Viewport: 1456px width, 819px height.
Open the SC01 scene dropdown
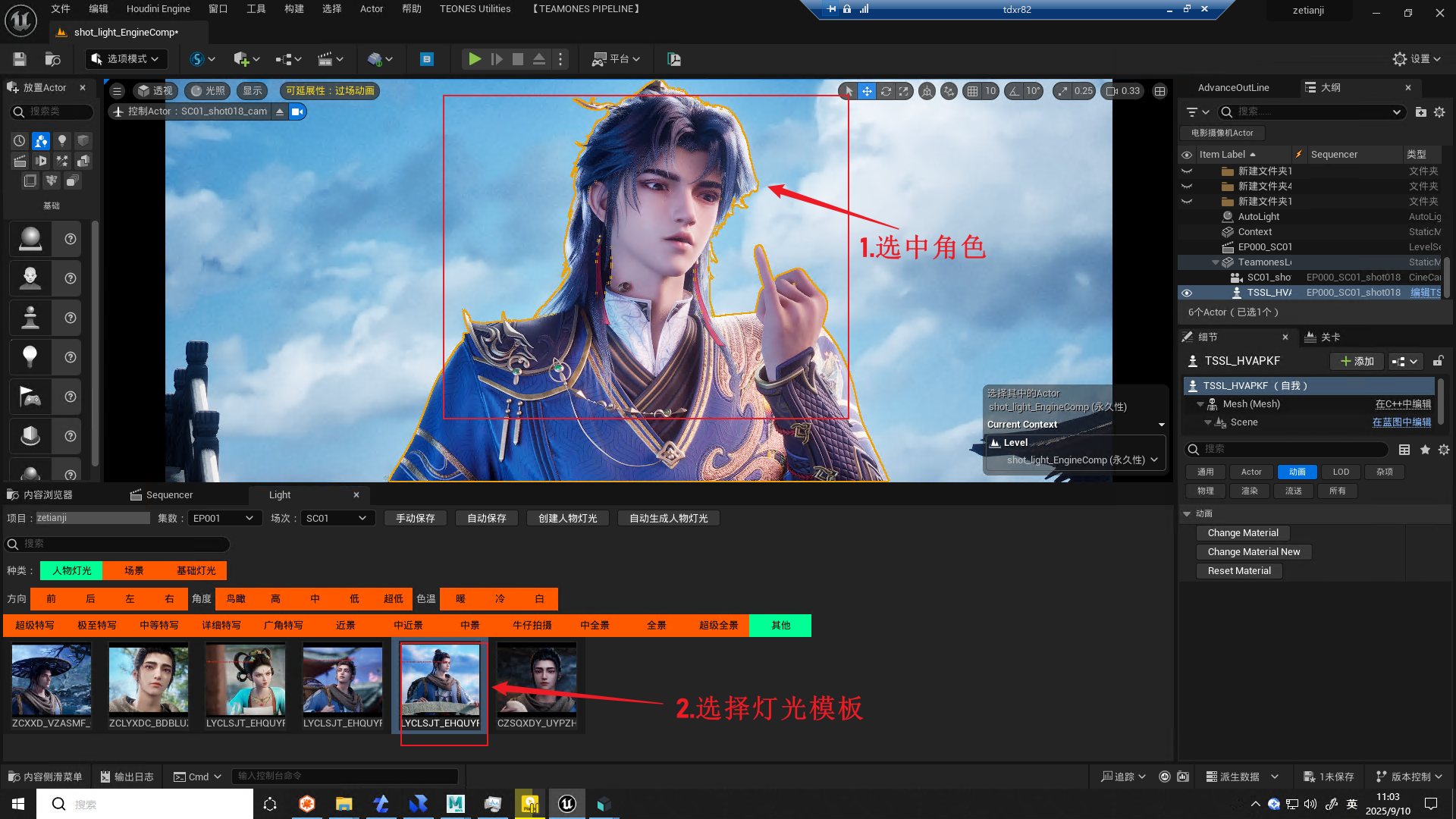[x=336, y=518]
